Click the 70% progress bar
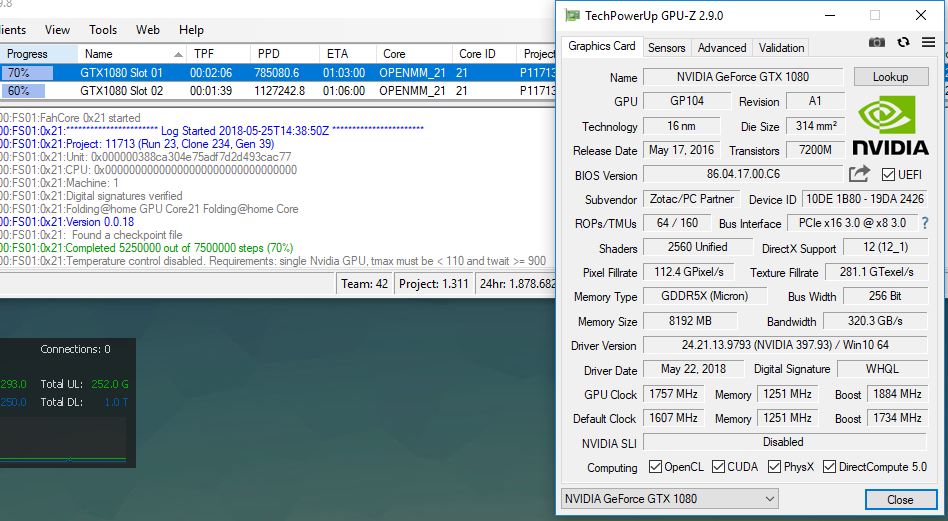This screenshot has width=948, height=521. point(27,73)
